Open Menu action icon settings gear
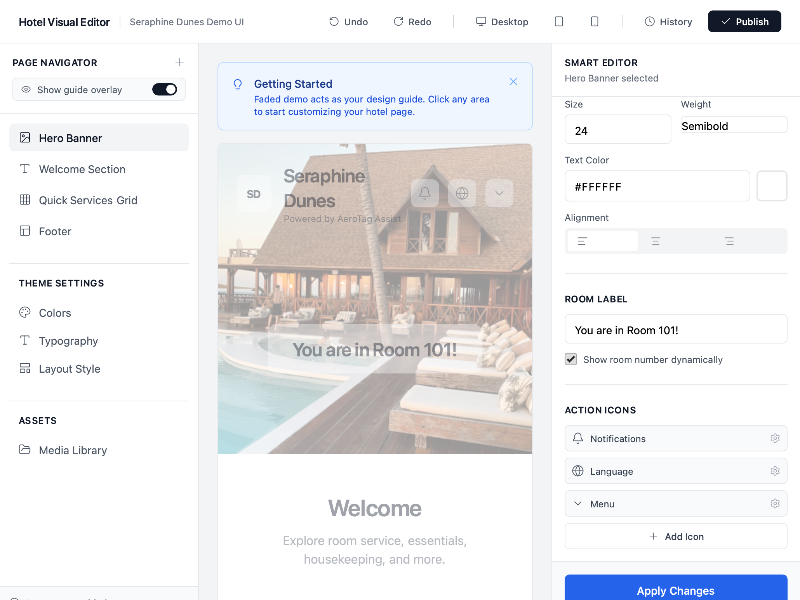Screen dimensions: 800x600 click(x=775, y=504)
